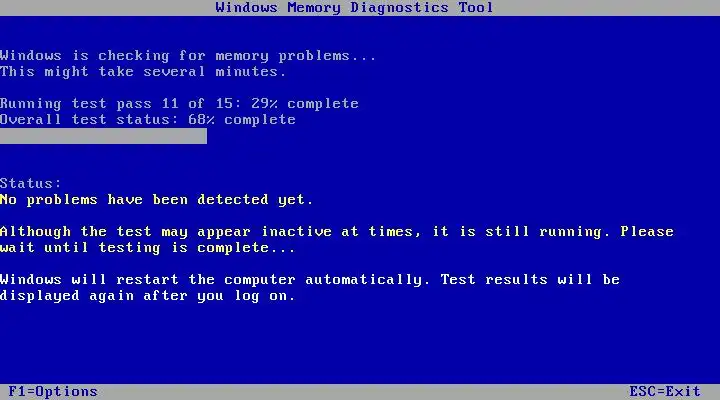Click the word 'Please' in yellow text
Viewport: 720px width, 400px height.
[x=647, y=231]
